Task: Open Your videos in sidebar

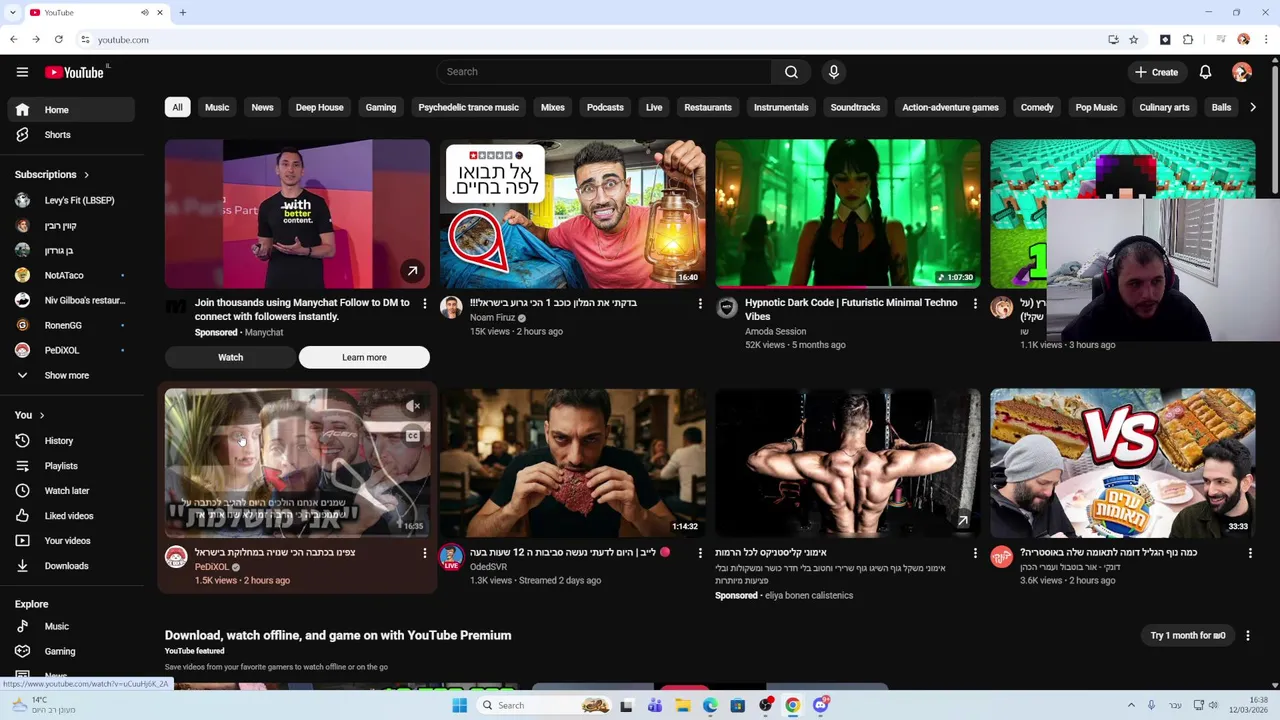Action: [x=69, y=541]
